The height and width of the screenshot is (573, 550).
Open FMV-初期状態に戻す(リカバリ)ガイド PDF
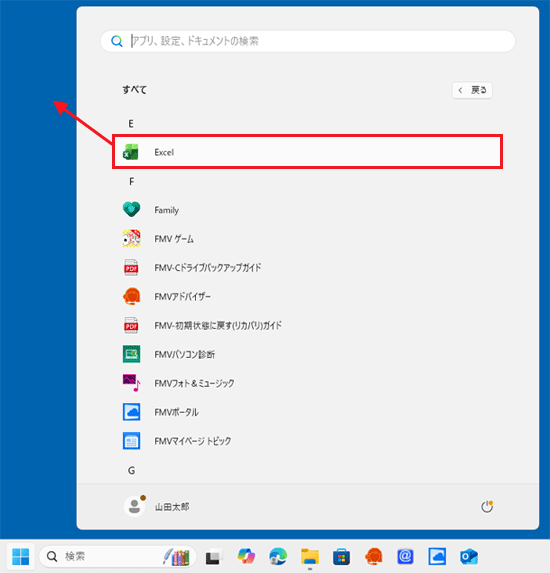pyautogui.click(x=307, y=325)
